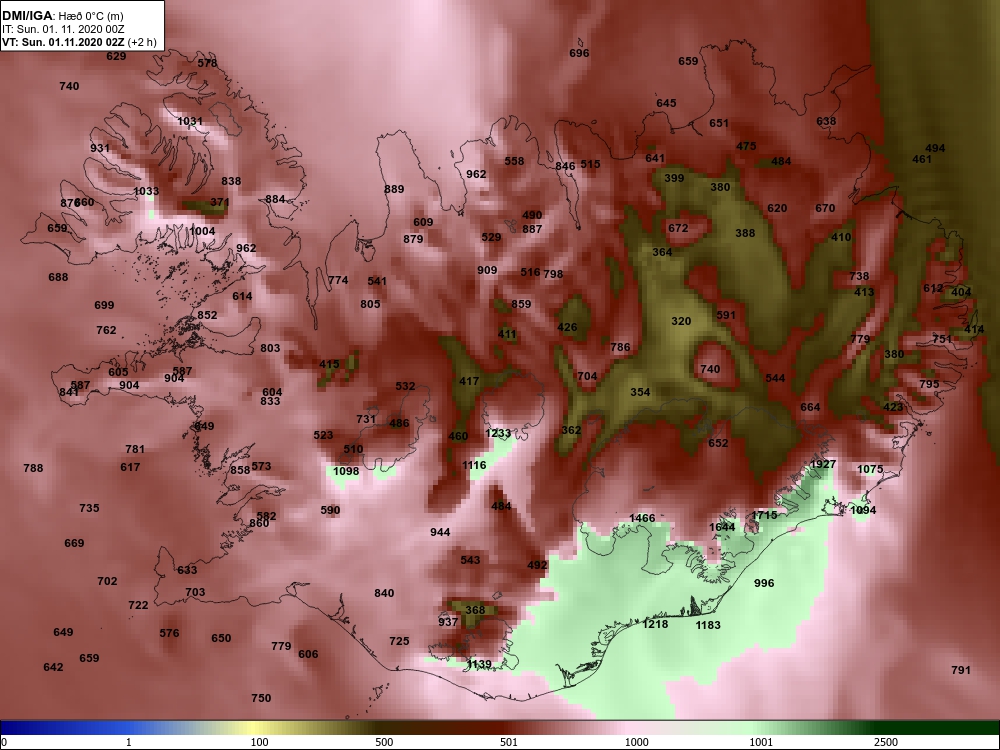The image size is (1000, 750).
Task: Click the map value 1075
Action: coord(870,469)
